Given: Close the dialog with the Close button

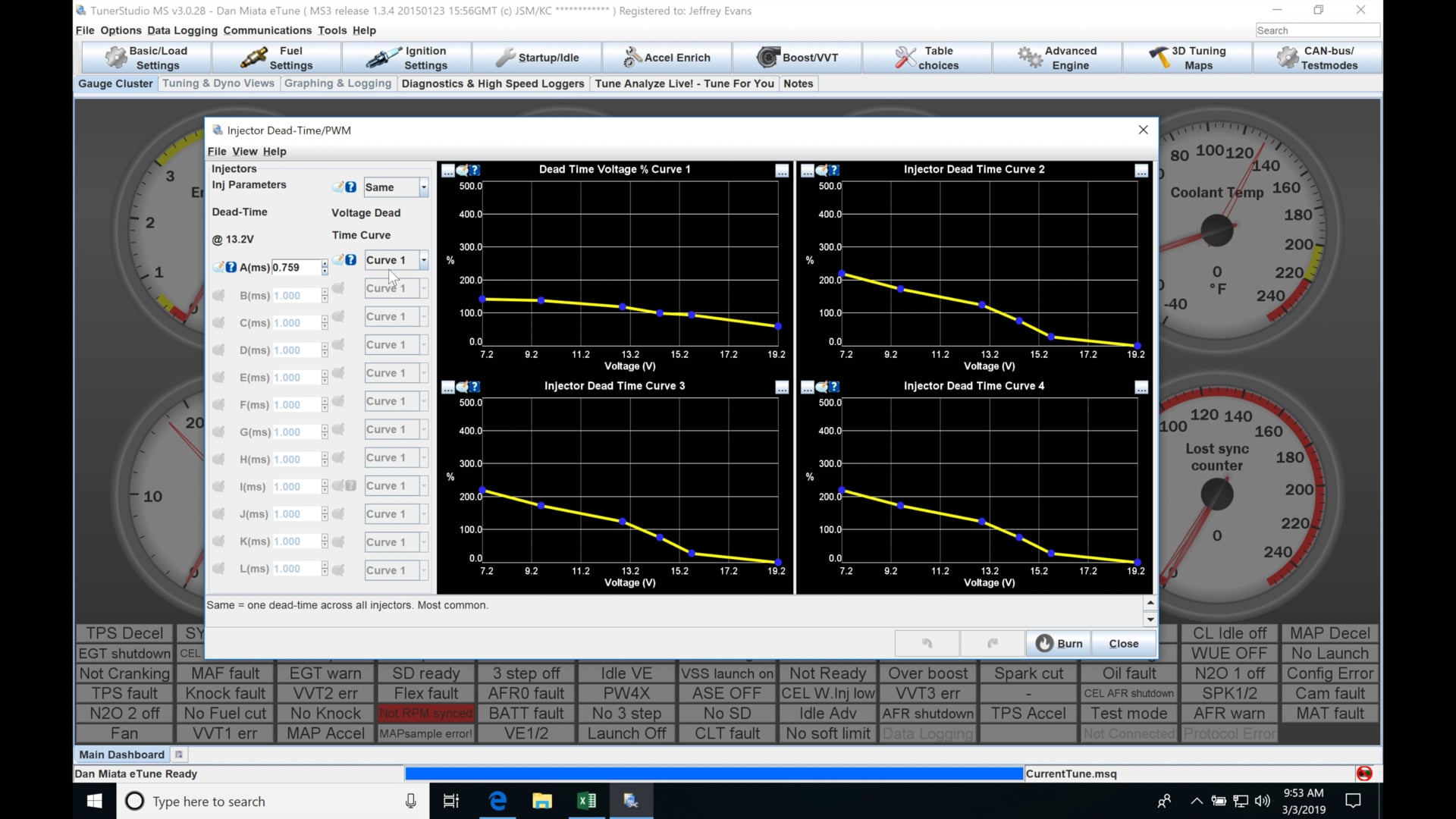Looking at the screenshot, I should click(1122, 643).
